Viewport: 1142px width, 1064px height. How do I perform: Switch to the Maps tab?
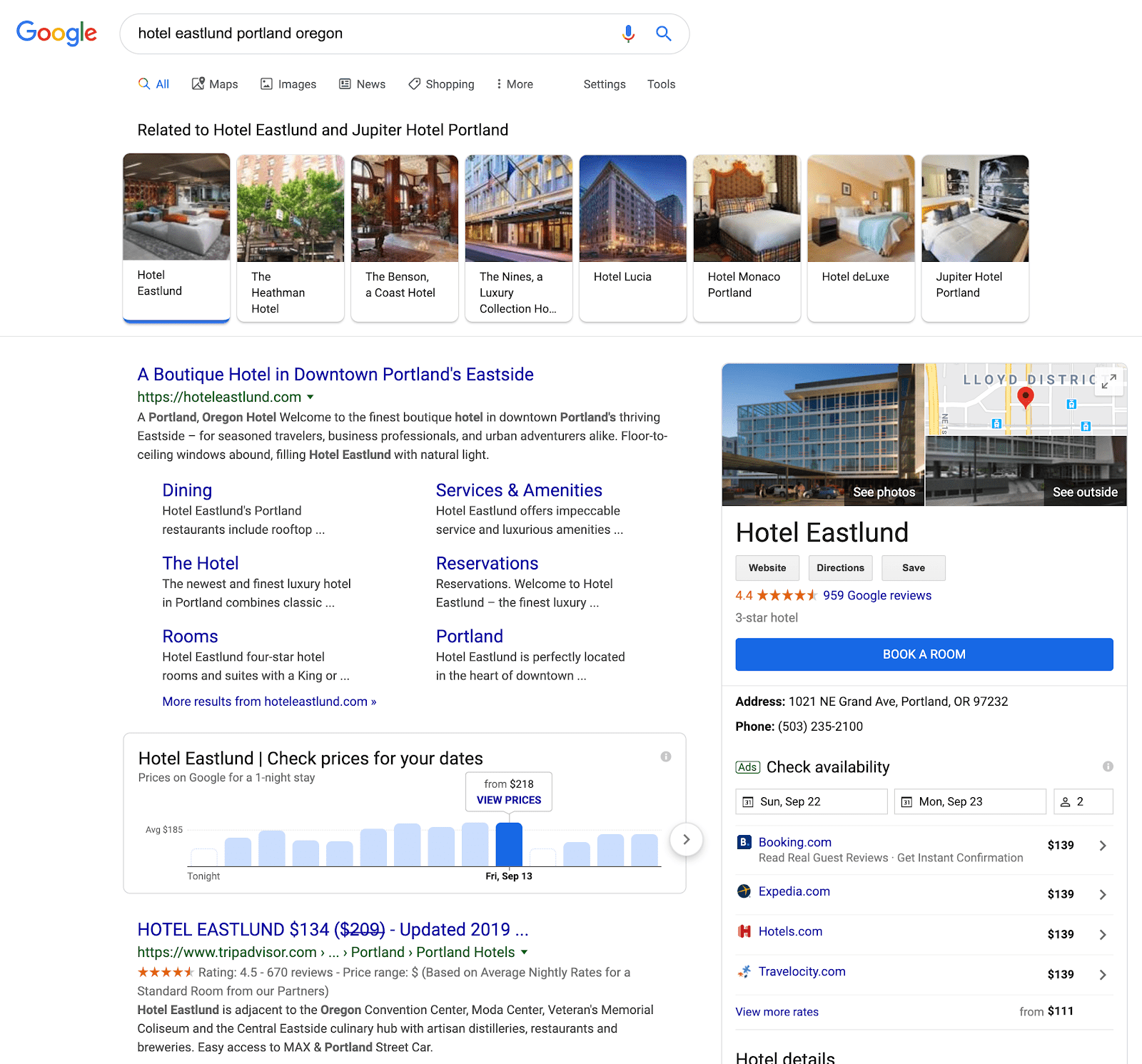pyautogui.click(x=215, y=84)
